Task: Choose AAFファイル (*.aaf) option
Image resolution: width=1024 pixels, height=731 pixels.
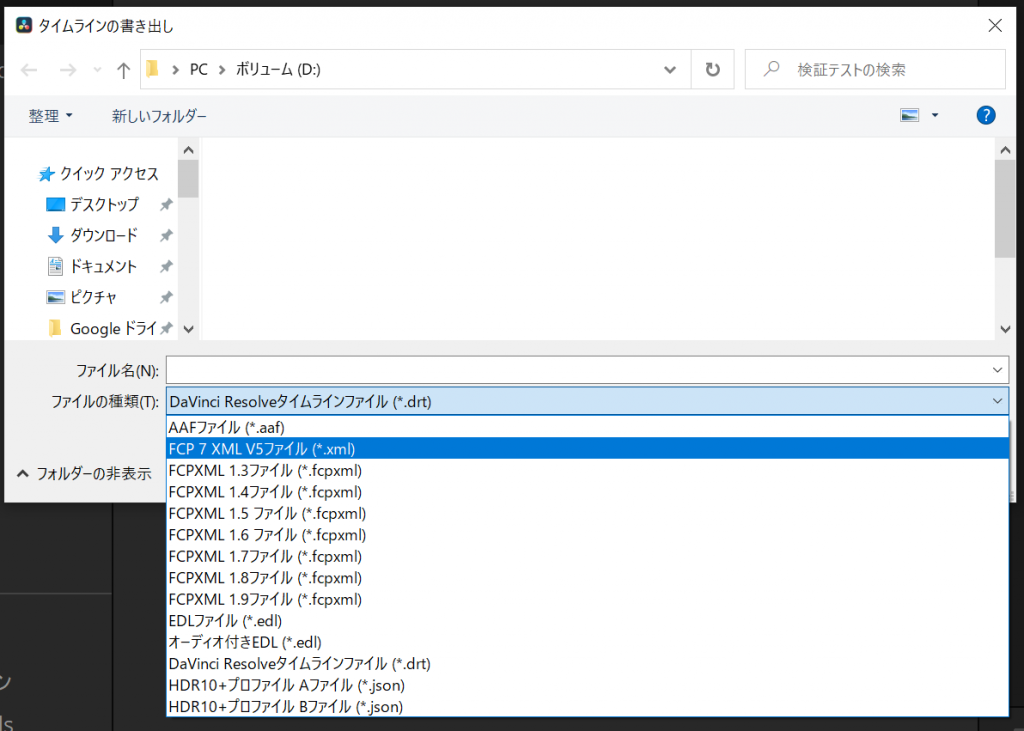Action: (587, 427)
